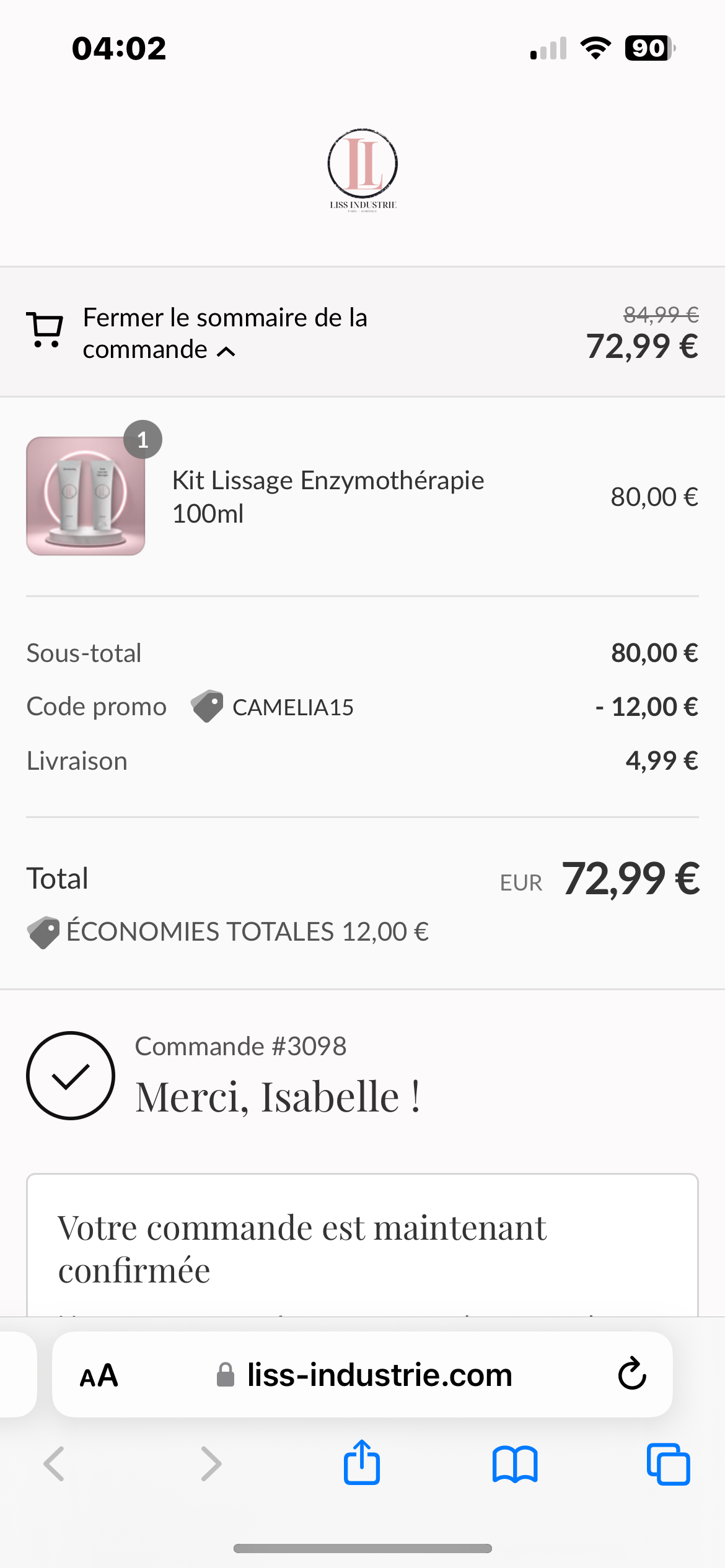725x1568 pixels.
Task: Go back to the previous page
Action: click(54, 1464)
